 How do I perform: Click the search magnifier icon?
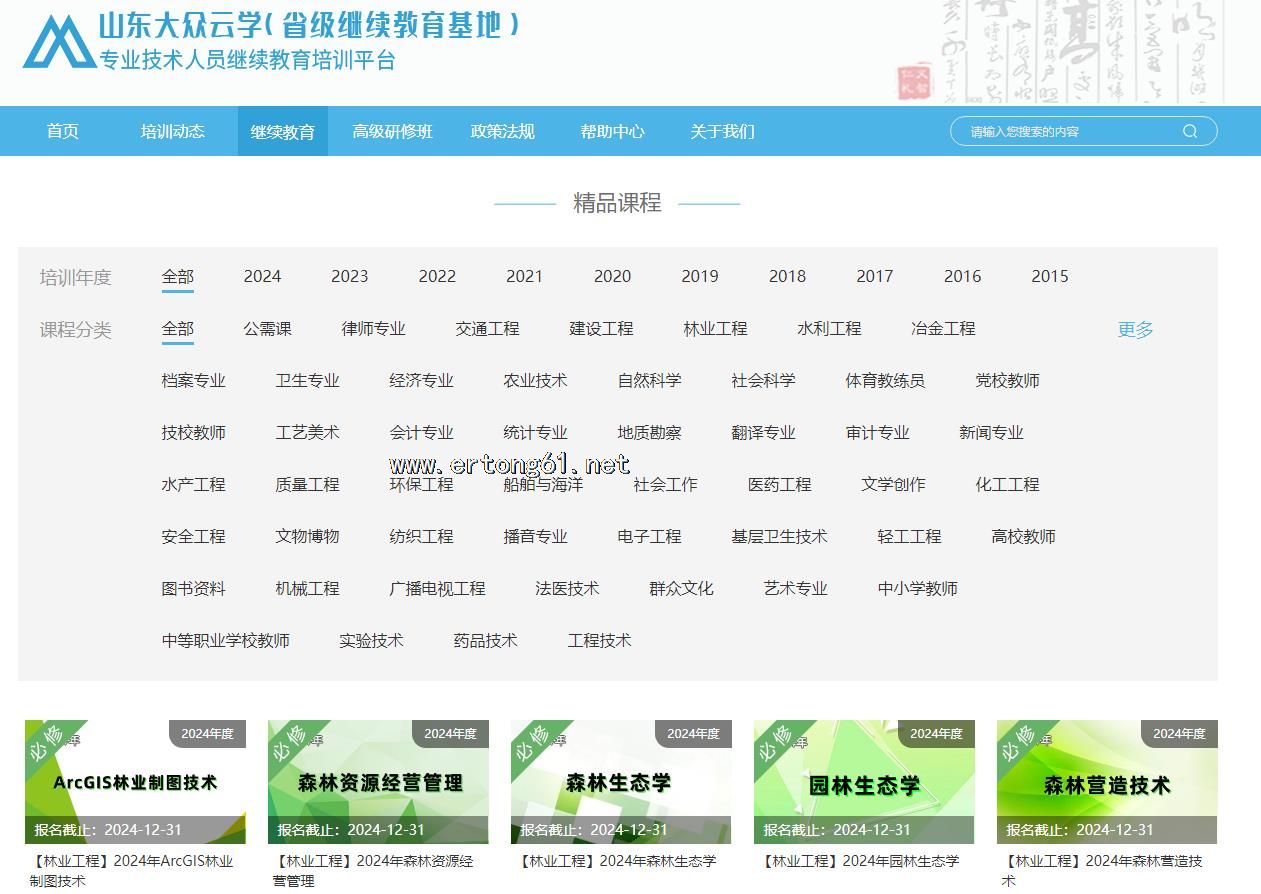[1189, 131]
